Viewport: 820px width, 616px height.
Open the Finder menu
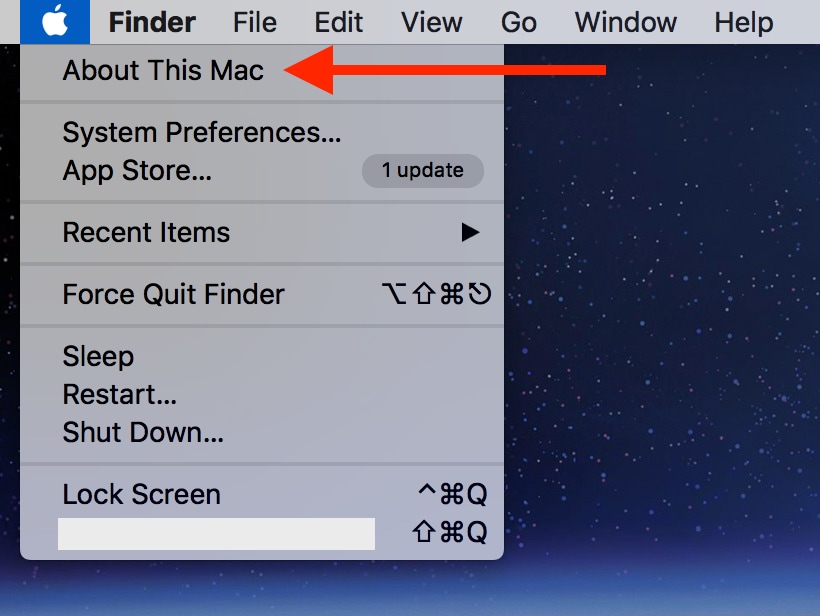[x=152, y=22]
